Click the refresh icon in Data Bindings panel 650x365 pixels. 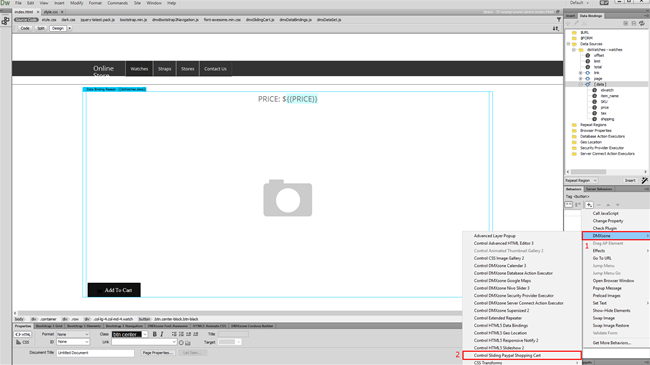pyautogui.click(x=642, y=24)
